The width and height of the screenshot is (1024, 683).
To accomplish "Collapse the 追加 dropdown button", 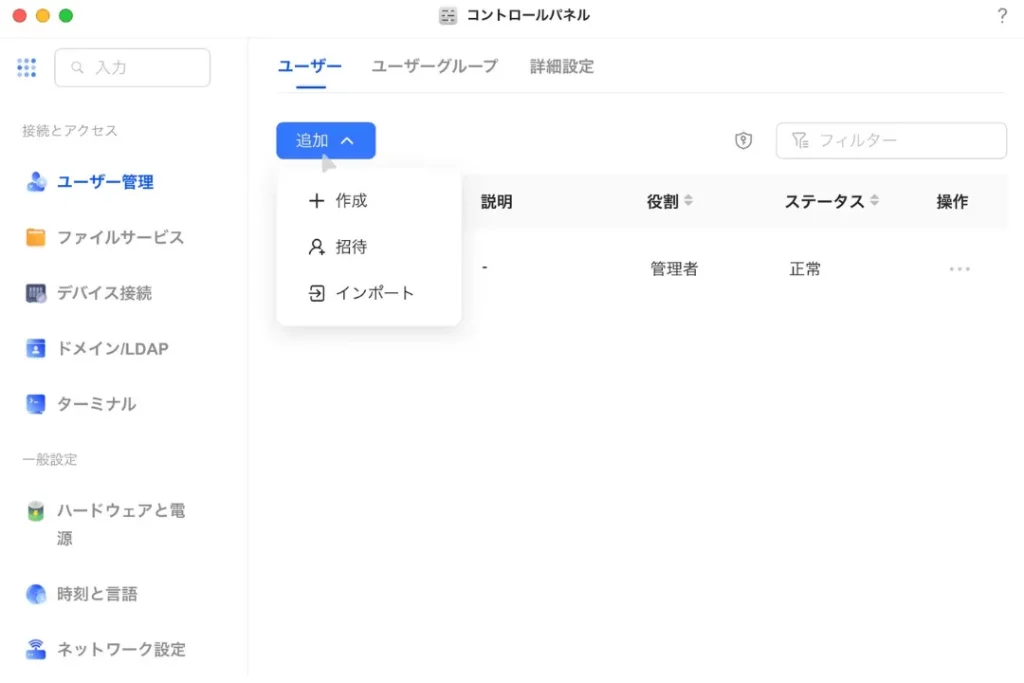I will [325, 141].
